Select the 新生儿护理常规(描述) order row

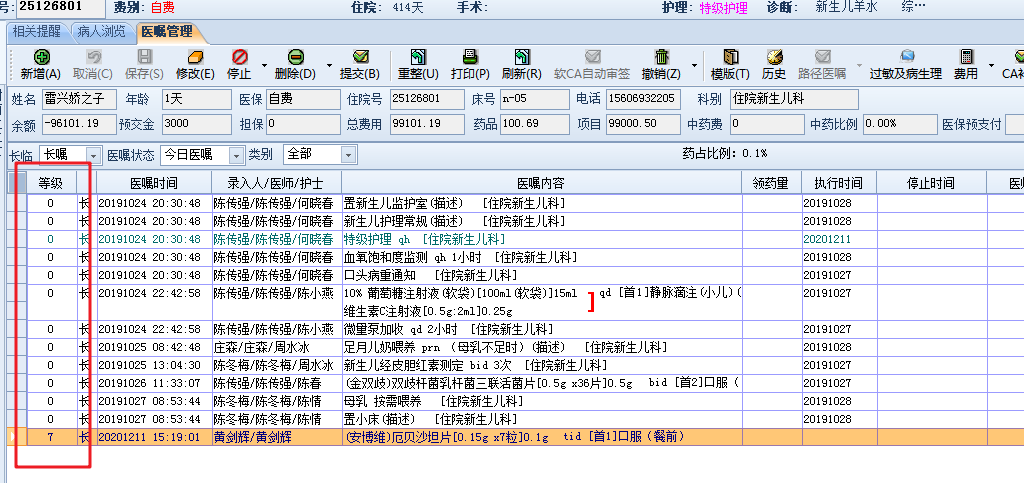[x=516, y=221]
